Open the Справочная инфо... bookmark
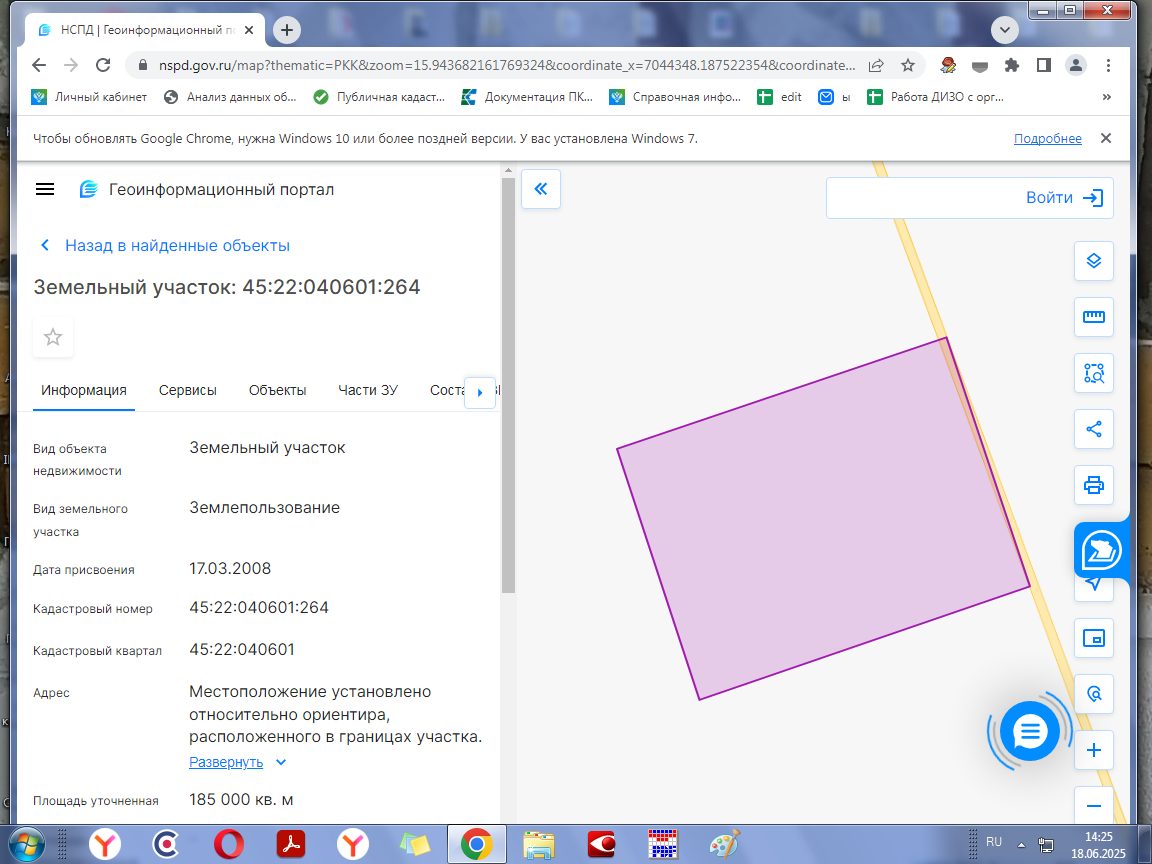Screen dimensions: 1152x864 (x=675, y=97)
